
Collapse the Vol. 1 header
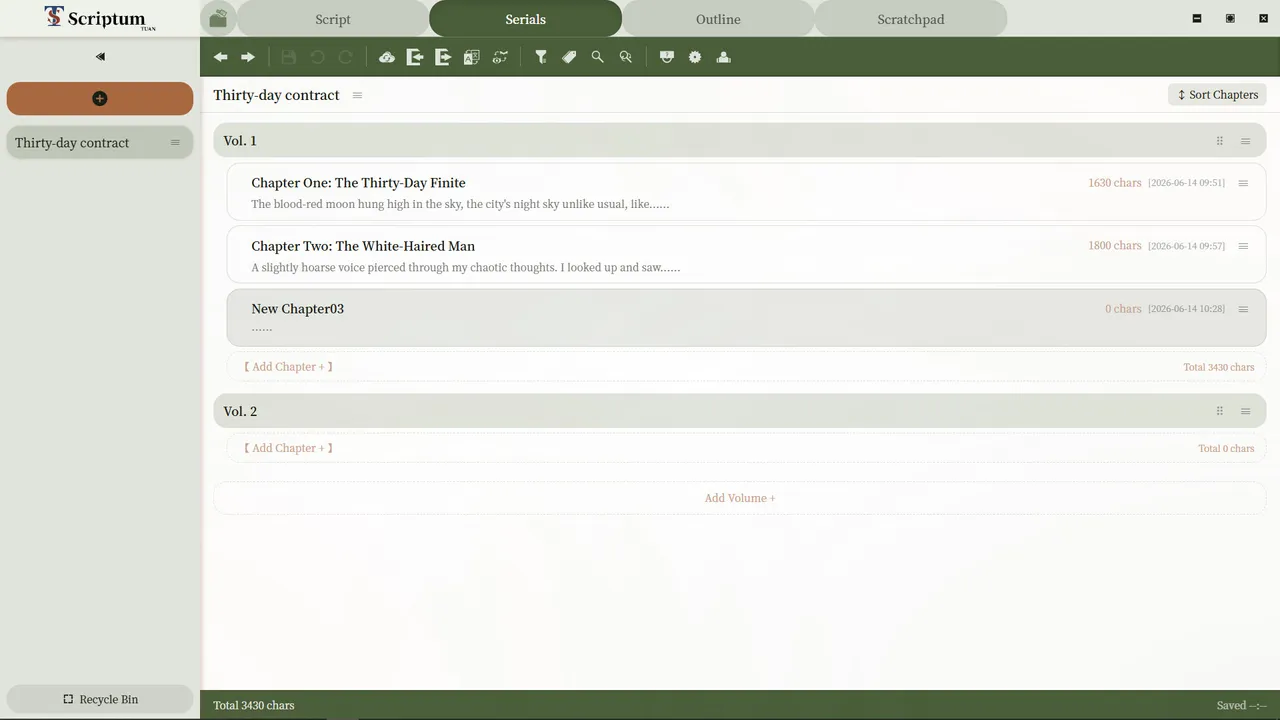coord(740,141)
